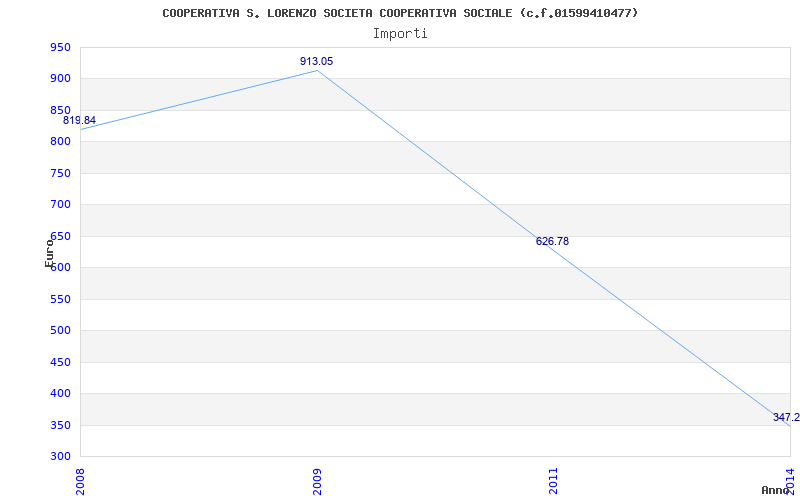Click the Euro y-axis title

point(49,253)
